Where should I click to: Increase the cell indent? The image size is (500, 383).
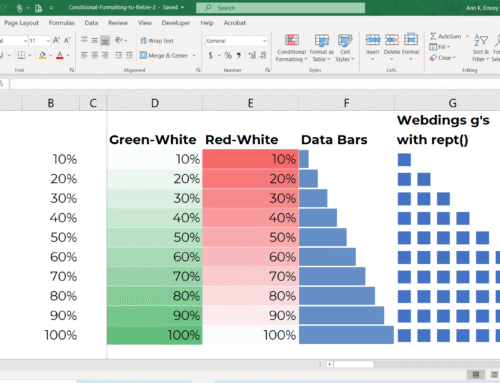coord(129,55)
